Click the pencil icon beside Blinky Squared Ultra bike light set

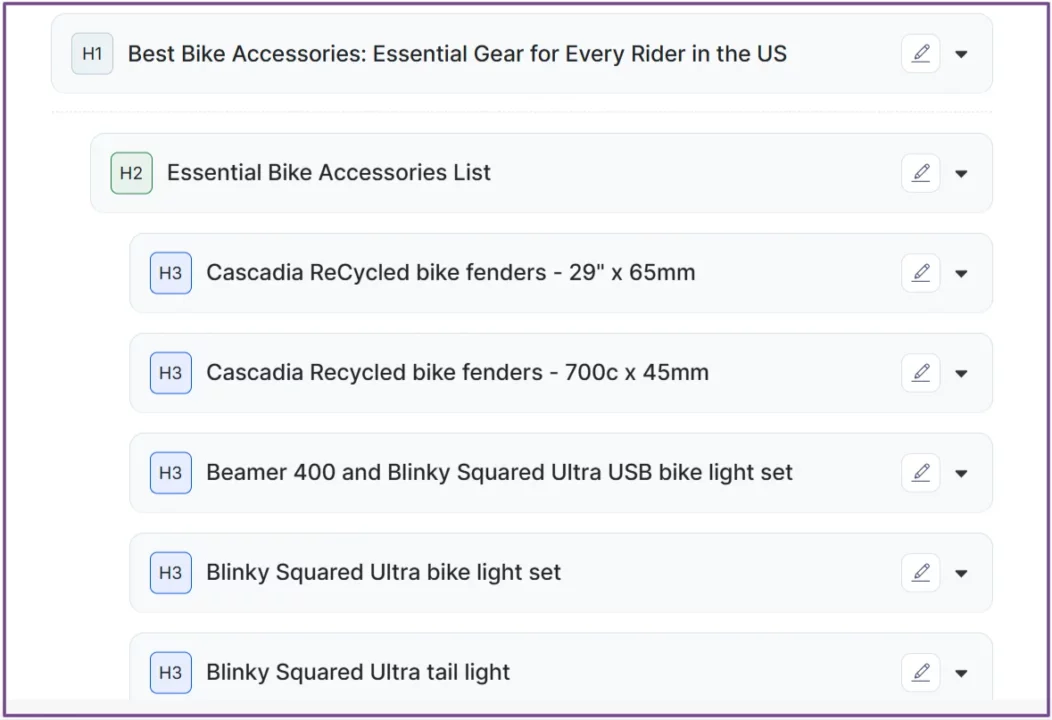[920, 572]
